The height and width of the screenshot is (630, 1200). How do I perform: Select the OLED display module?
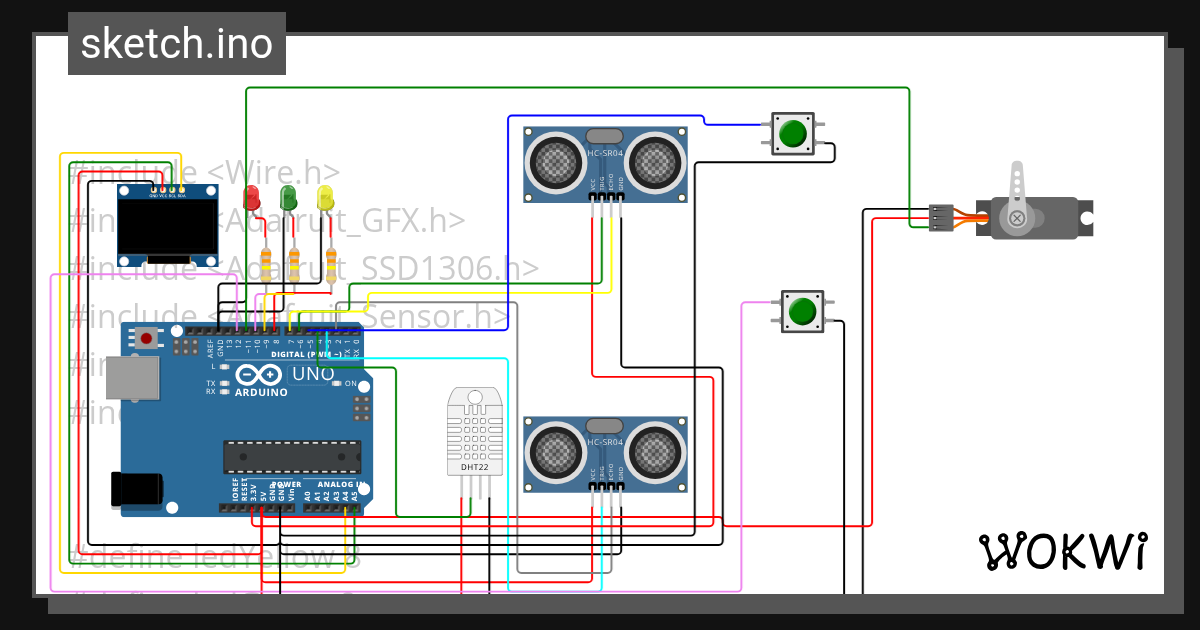coord(168,228)
